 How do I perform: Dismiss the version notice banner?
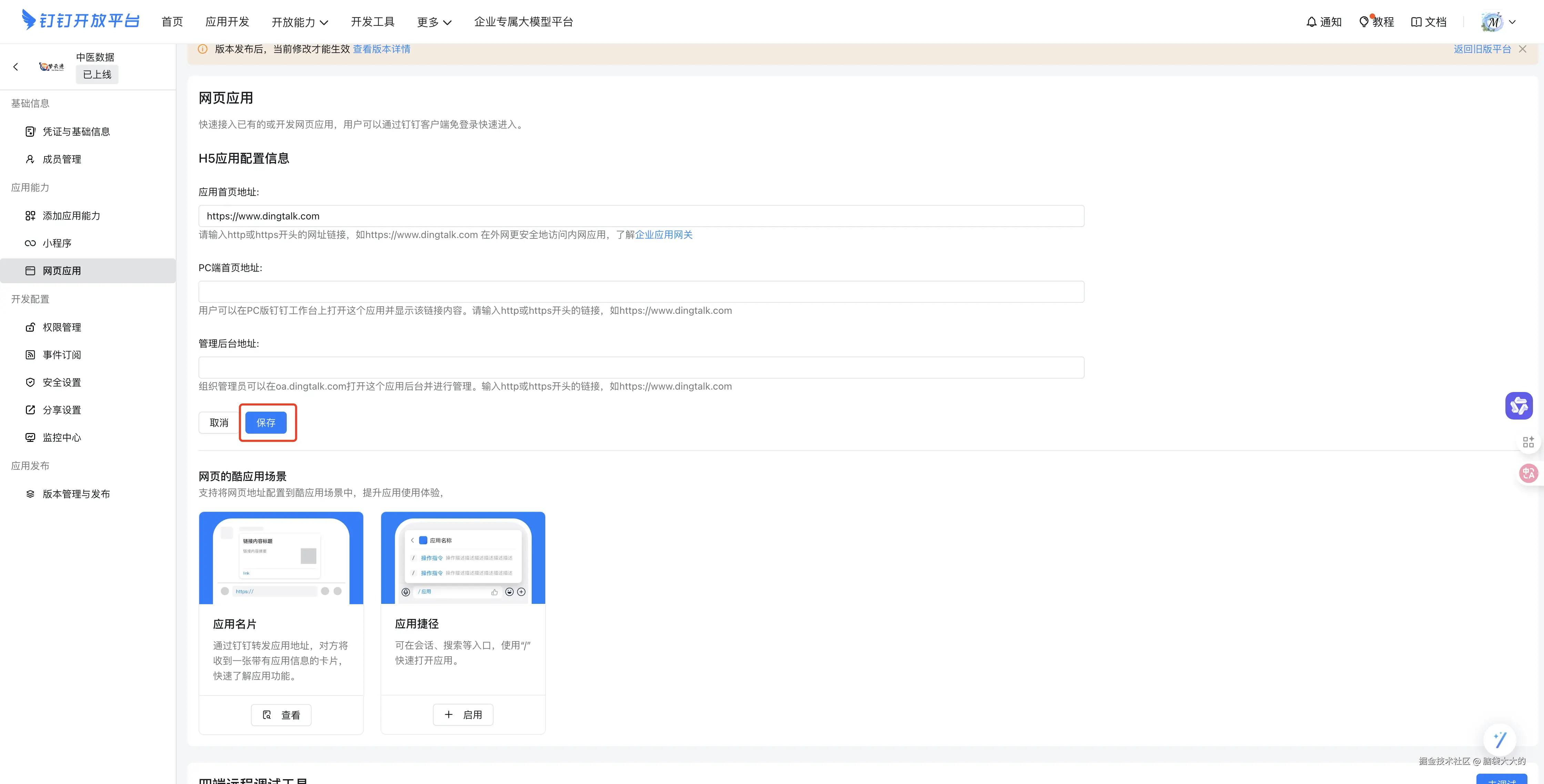1522,49
